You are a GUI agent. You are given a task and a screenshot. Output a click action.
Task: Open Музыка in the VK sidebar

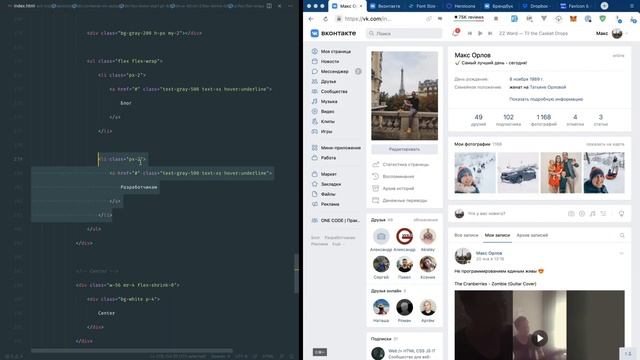point(329,101)
